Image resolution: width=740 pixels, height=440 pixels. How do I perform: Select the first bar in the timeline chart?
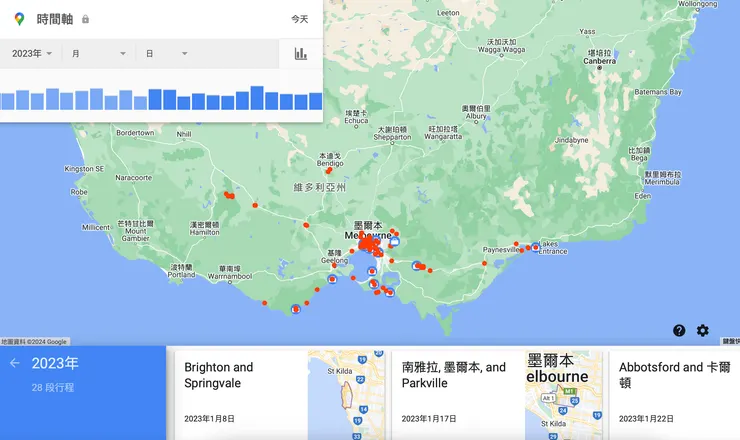7,101
